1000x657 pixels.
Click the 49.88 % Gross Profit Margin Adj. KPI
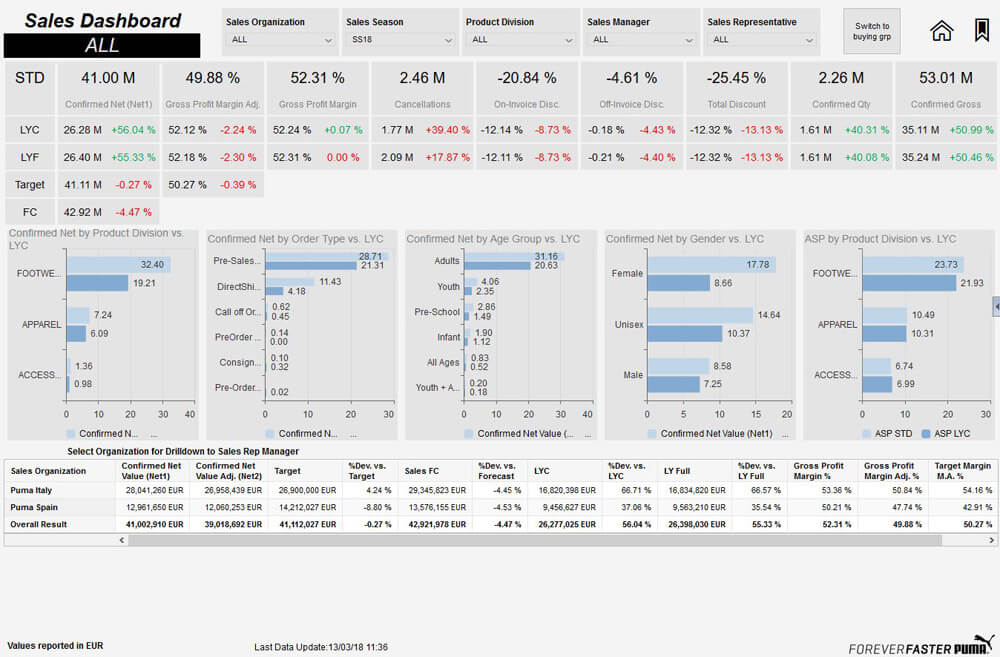(212, 87)
